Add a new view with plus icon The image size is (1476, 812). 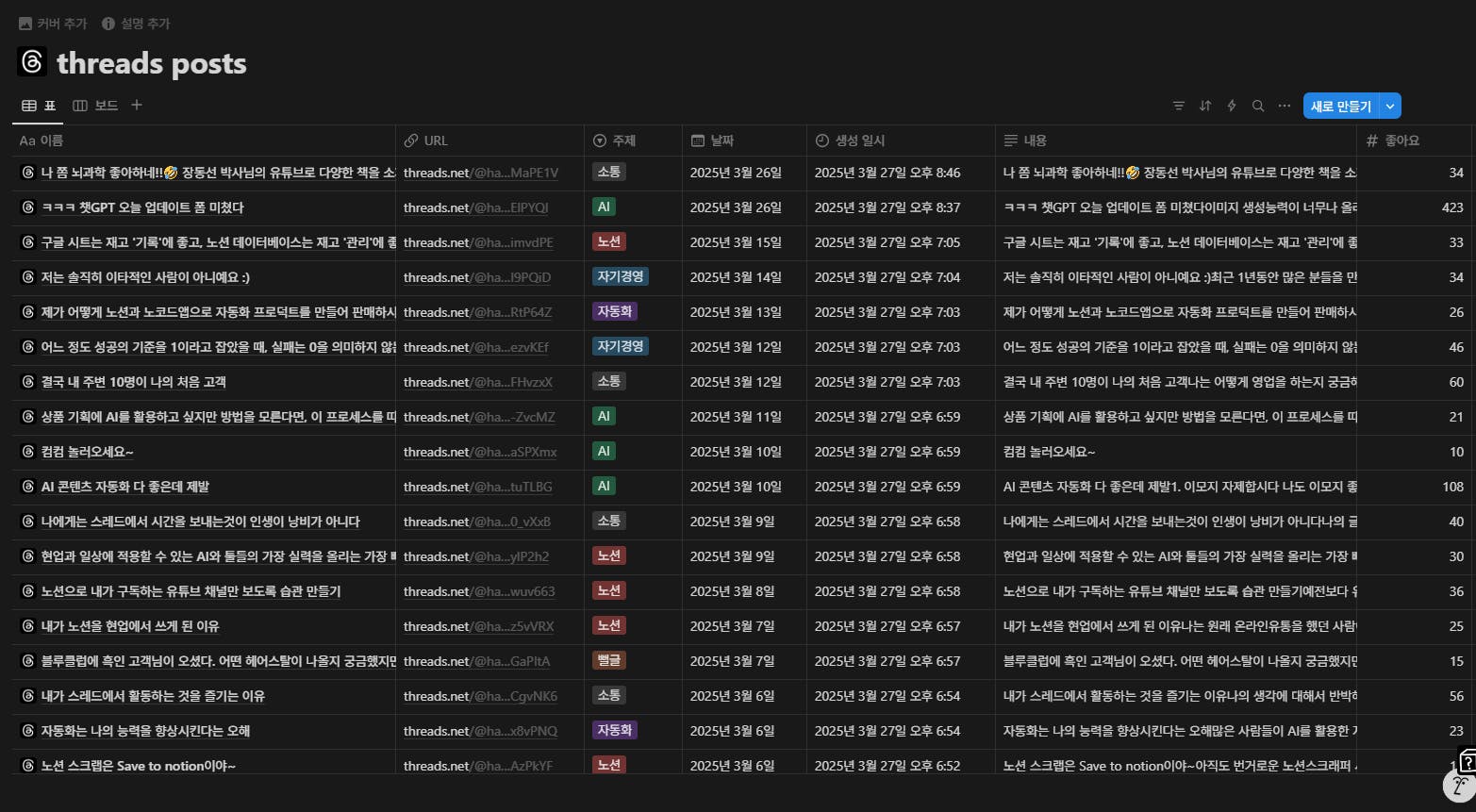(137, 105)
